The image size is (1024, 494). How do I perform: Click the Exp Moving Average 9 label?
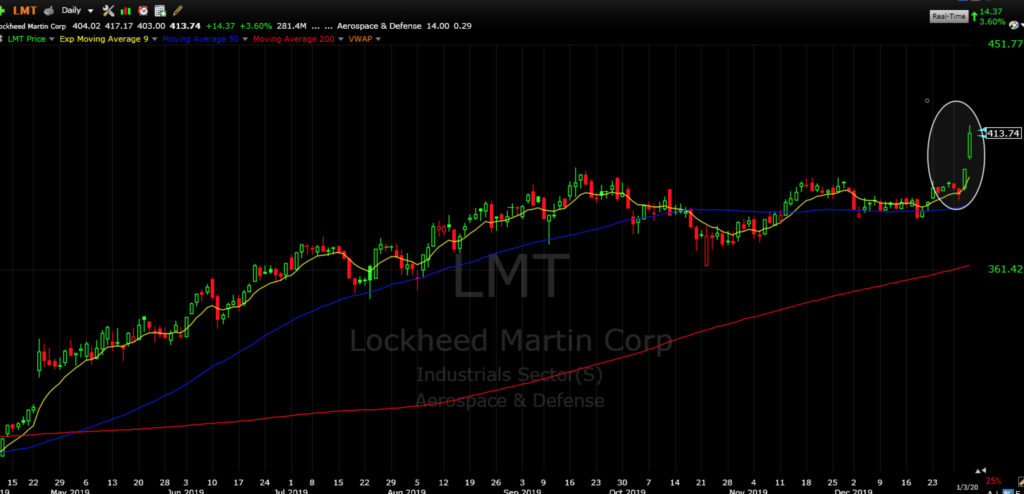[x=103, y=39]
